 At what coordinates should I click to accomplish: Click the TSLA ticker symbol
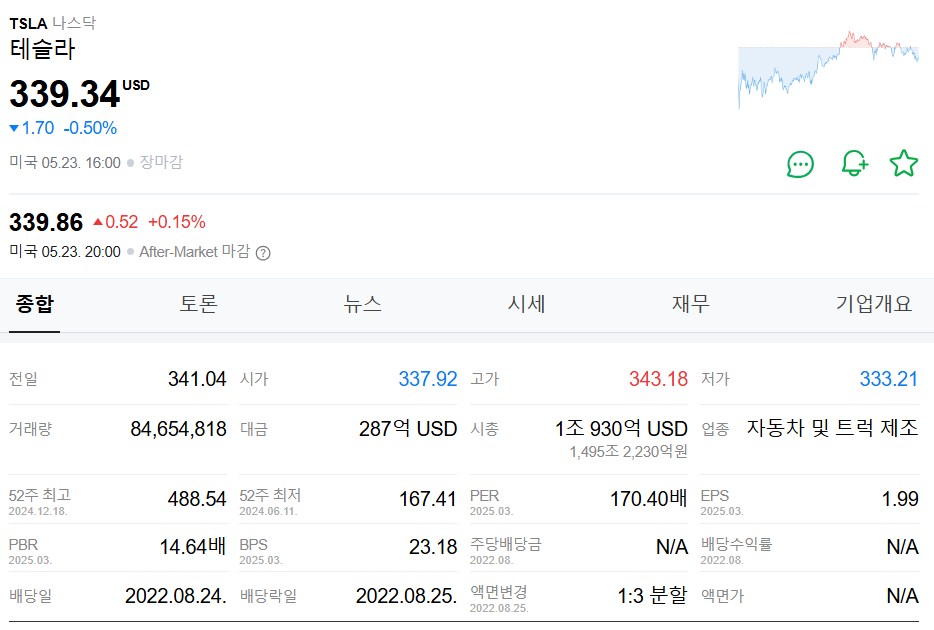(x=28, y=24)
